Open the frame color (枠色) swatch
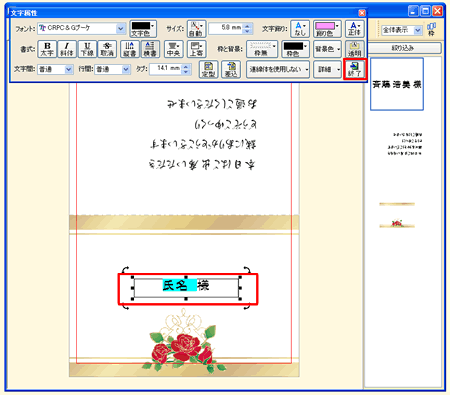This screenshot has width=450, height=395. pyautogui.click(x=295, y=49)
